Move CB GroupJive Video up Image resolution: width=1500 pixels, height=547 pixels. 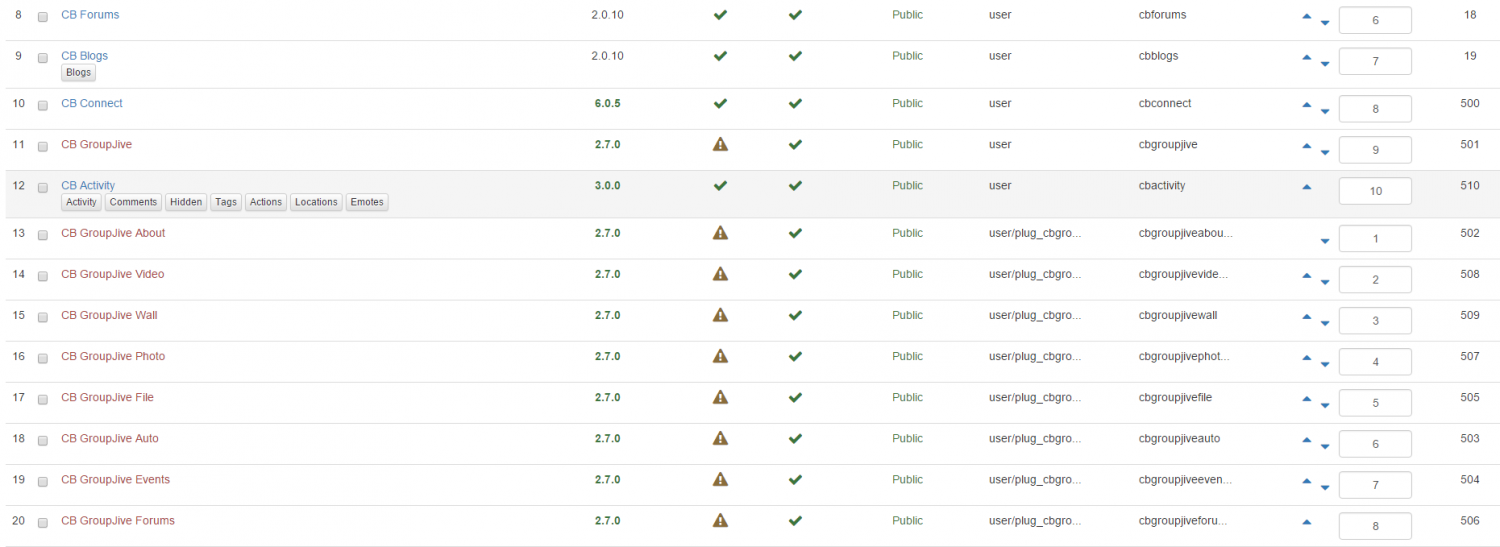click(1306, 275)
